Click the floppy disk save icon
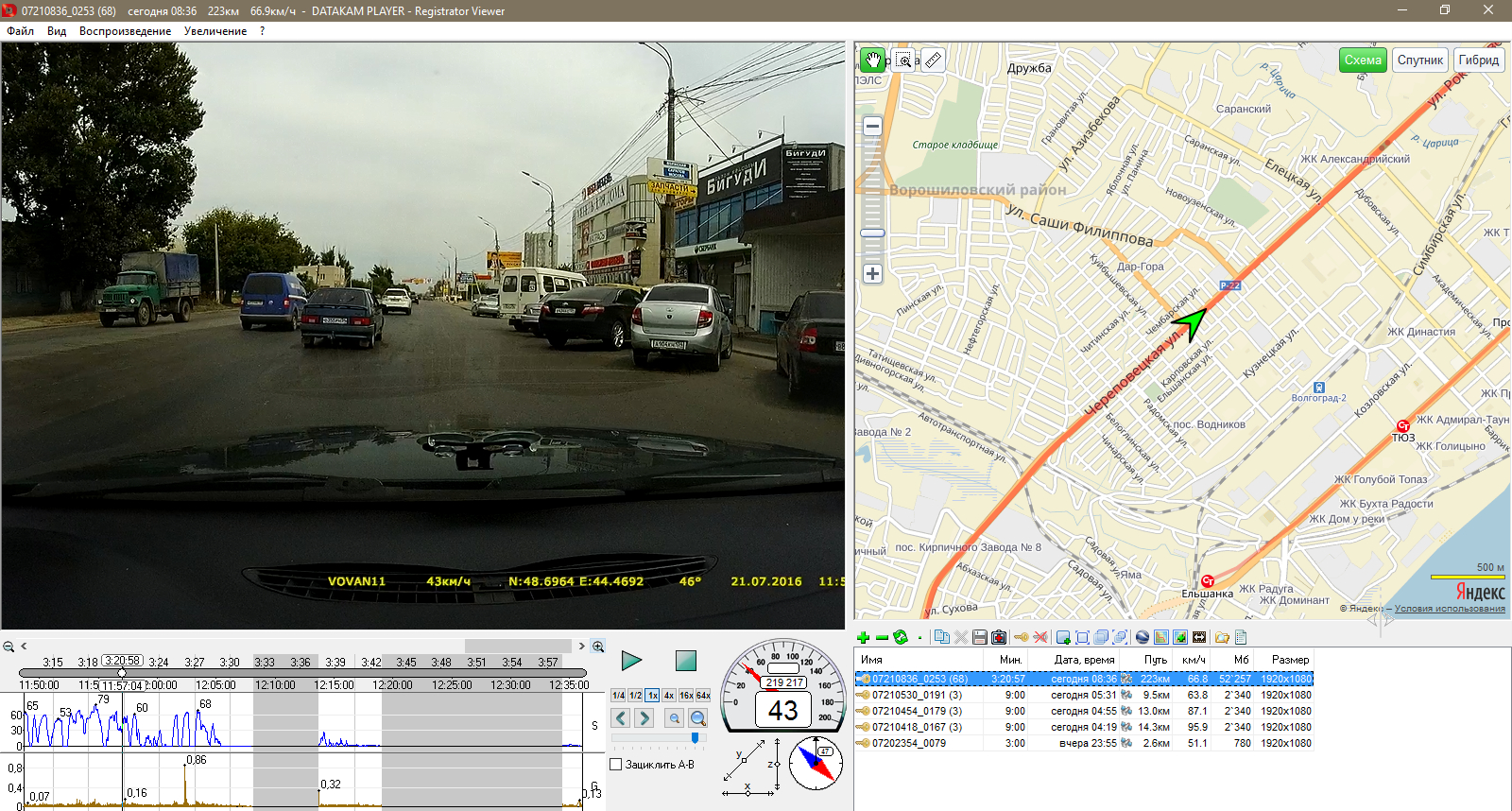The image size is (1512, 811). click(x=980, y=638)
